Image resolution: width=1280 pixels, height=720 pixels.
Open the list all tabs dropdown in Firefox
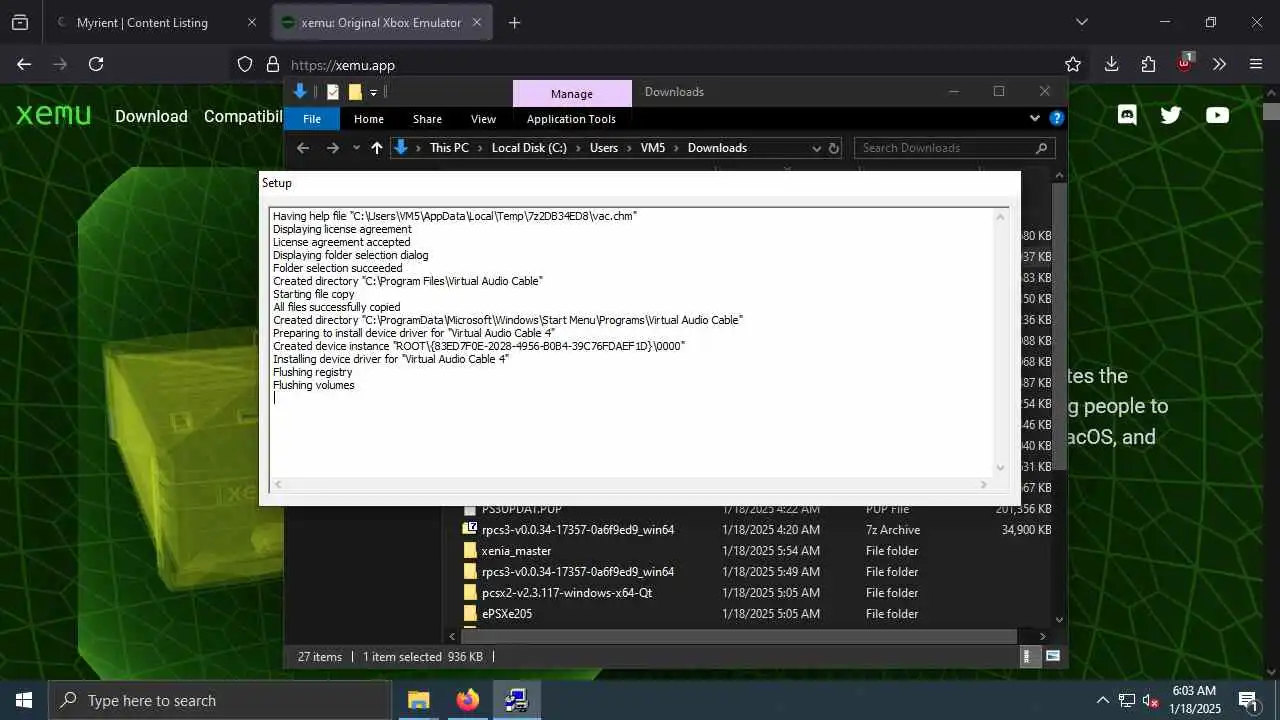[1081, 22]
